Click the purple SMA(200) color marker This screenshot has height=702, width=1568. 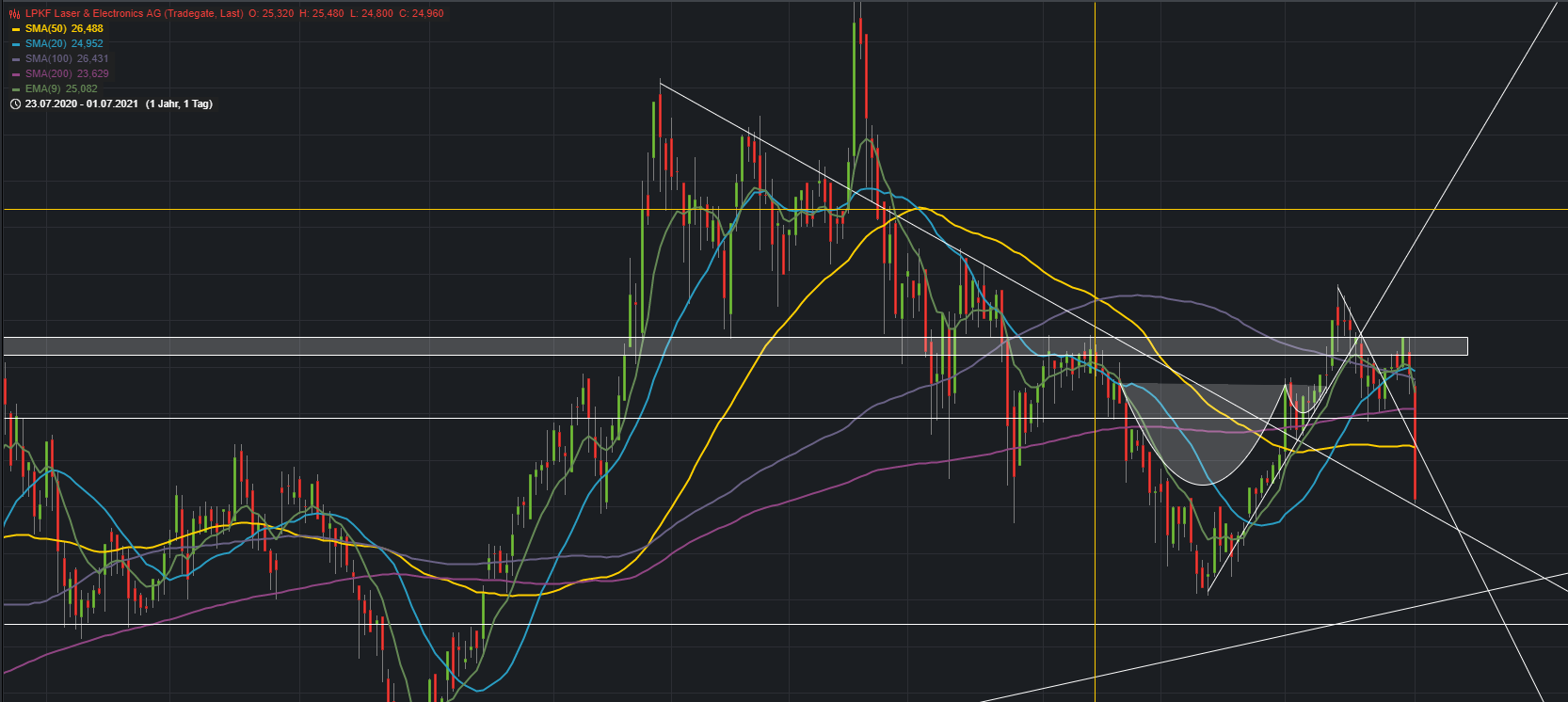click(16, 74)
